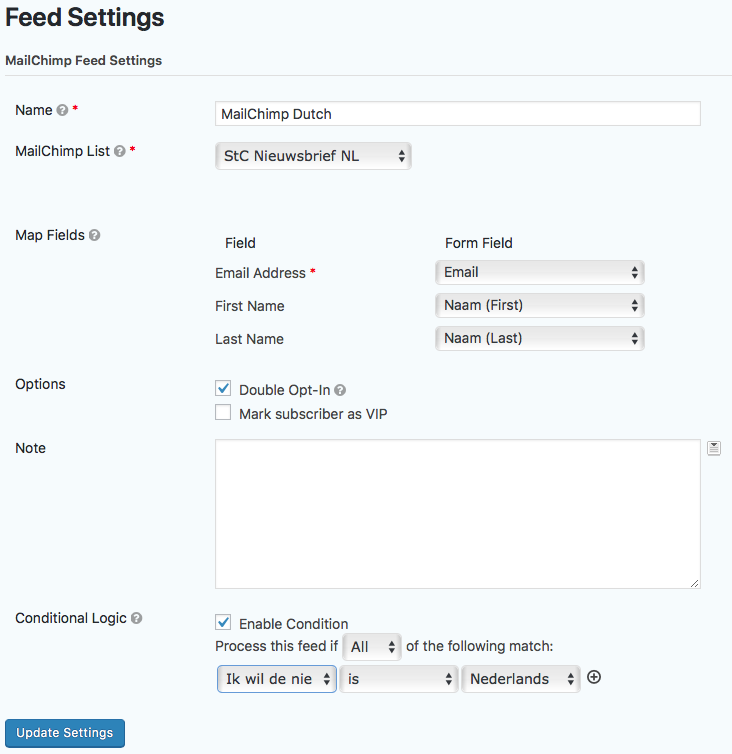Change the All match type dropdown
The image size is (732, 754).
click(x=371, y=647)
